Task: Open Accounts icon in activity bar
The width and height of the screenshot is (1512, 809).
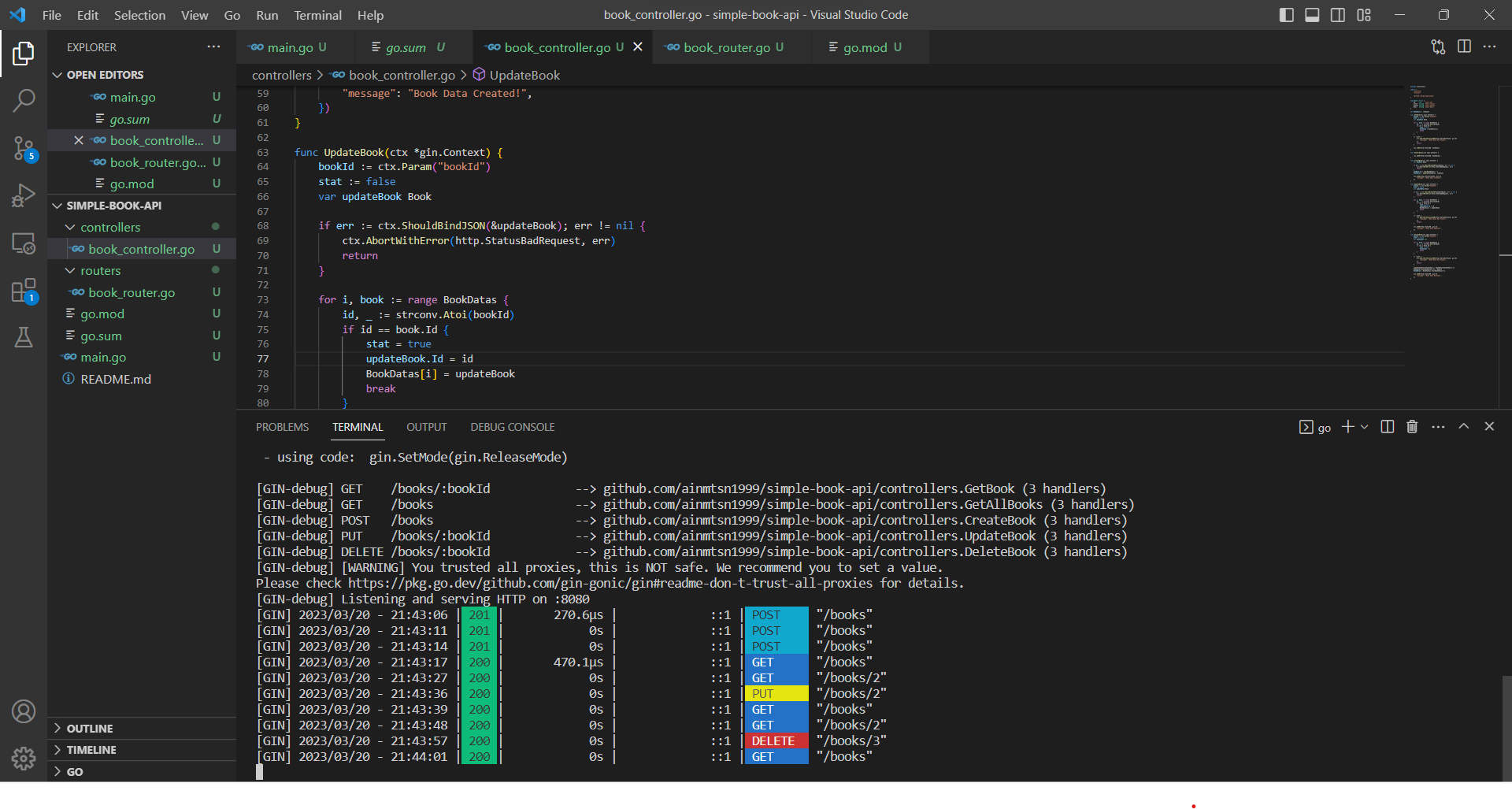Action: tap(24, 711)
